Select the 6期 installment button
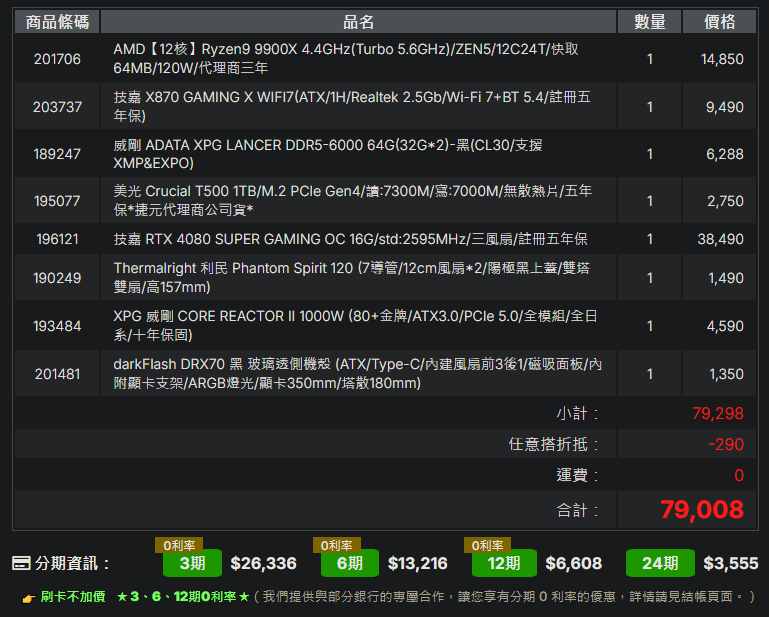The width and height of the screenshot is (769, 617). (350, 563)
